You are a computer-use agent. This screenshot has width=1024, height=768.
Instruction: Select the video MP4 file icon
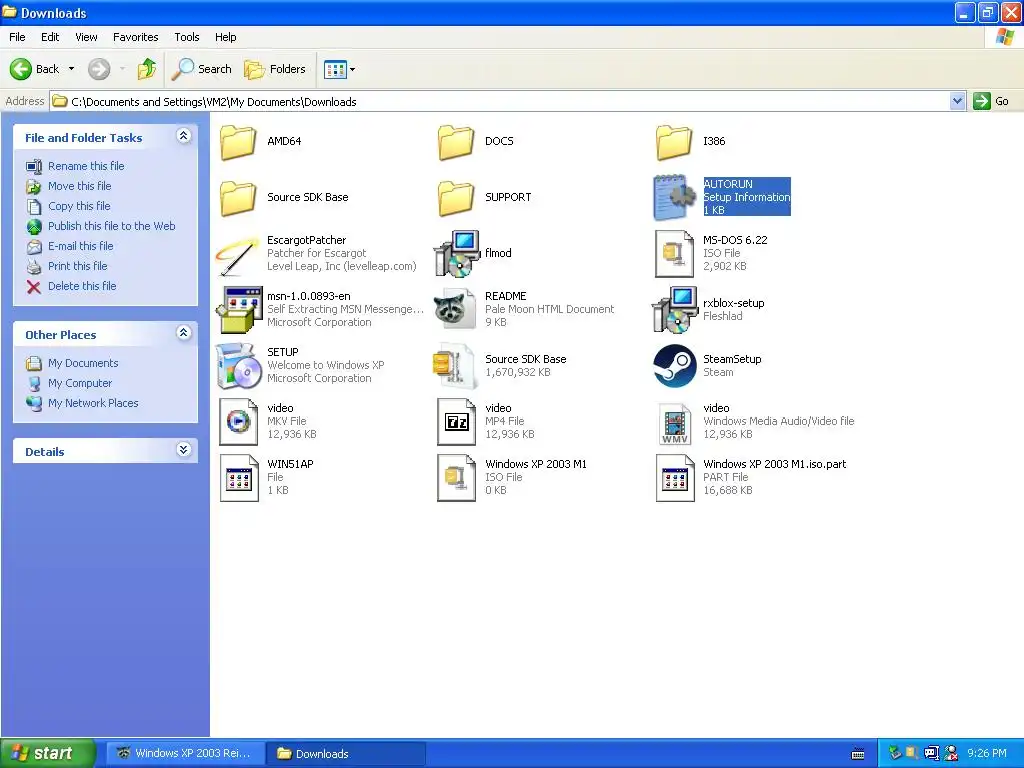tap(456, 421)
